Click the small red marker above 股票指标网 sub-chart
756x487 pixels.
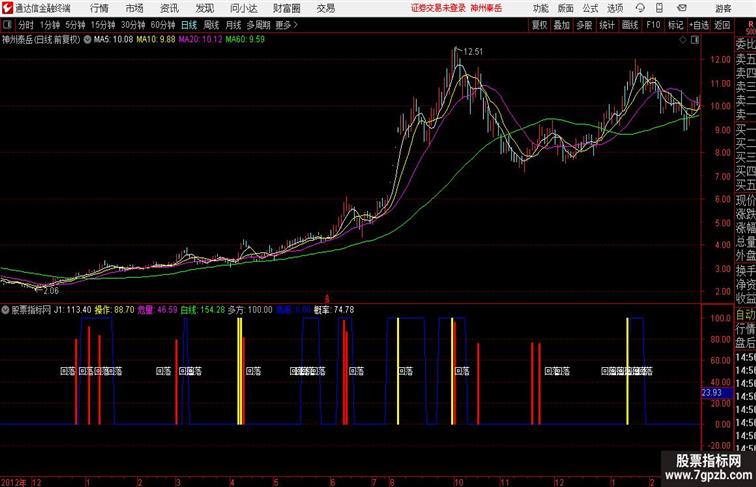pyautogui.click(x=326, y=299)
